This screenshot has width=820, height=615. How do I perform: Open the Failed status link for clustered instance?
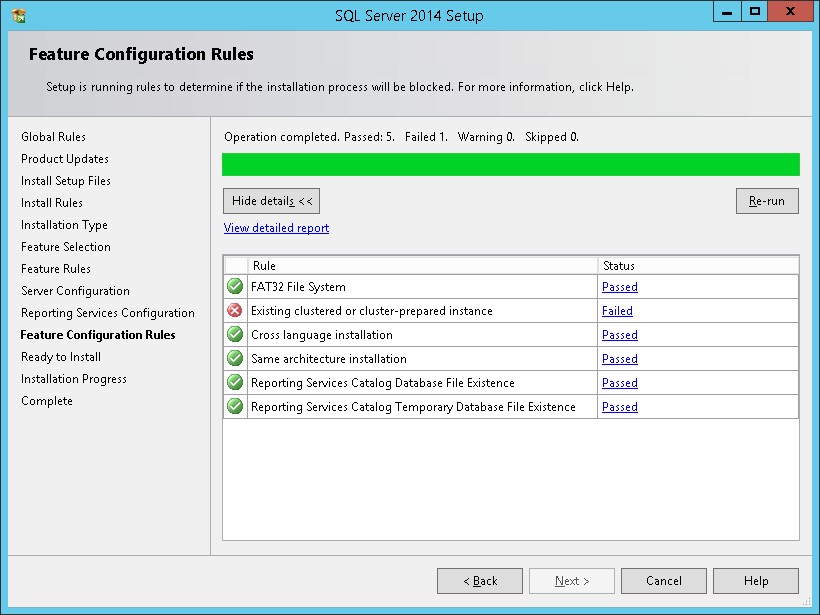[617, 311]
